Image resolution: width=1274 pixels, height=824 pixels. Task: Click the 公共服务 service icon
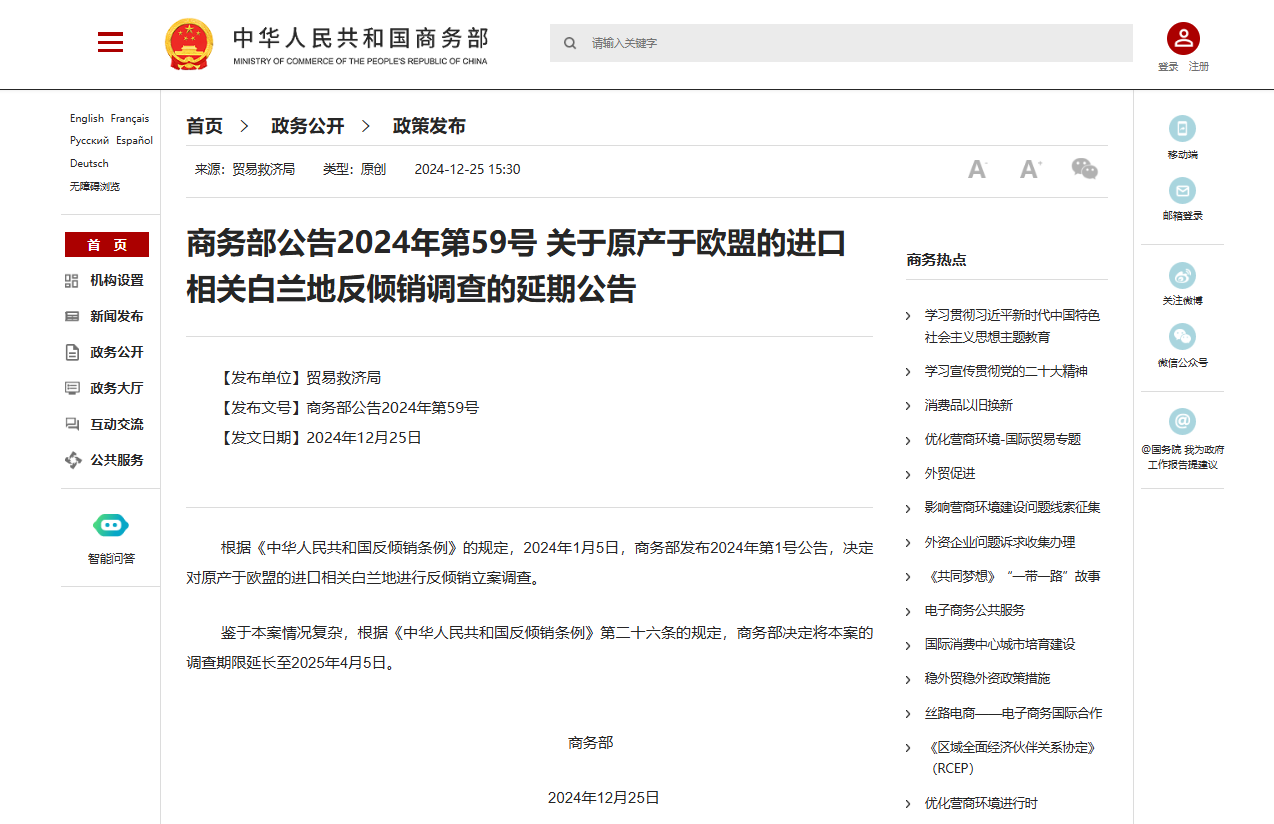pos(72,460)
